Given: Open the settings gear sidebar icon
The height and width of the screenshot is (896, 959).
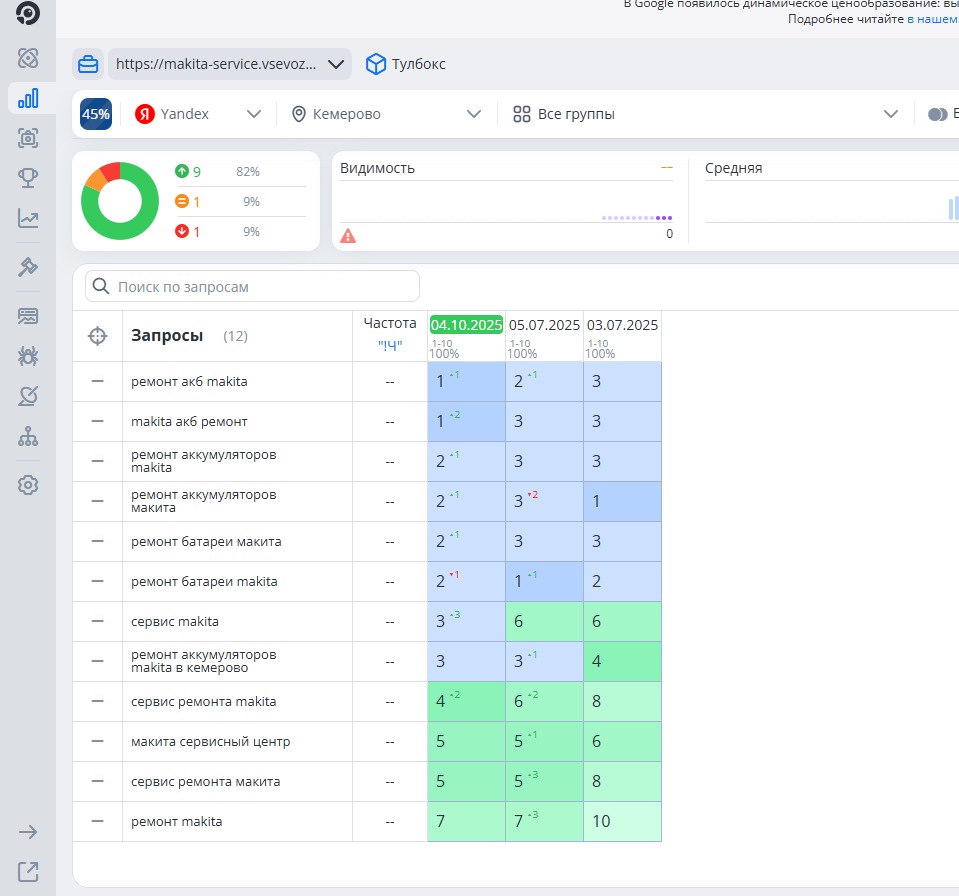Looking at the screenshot, I should click(28, 485).
